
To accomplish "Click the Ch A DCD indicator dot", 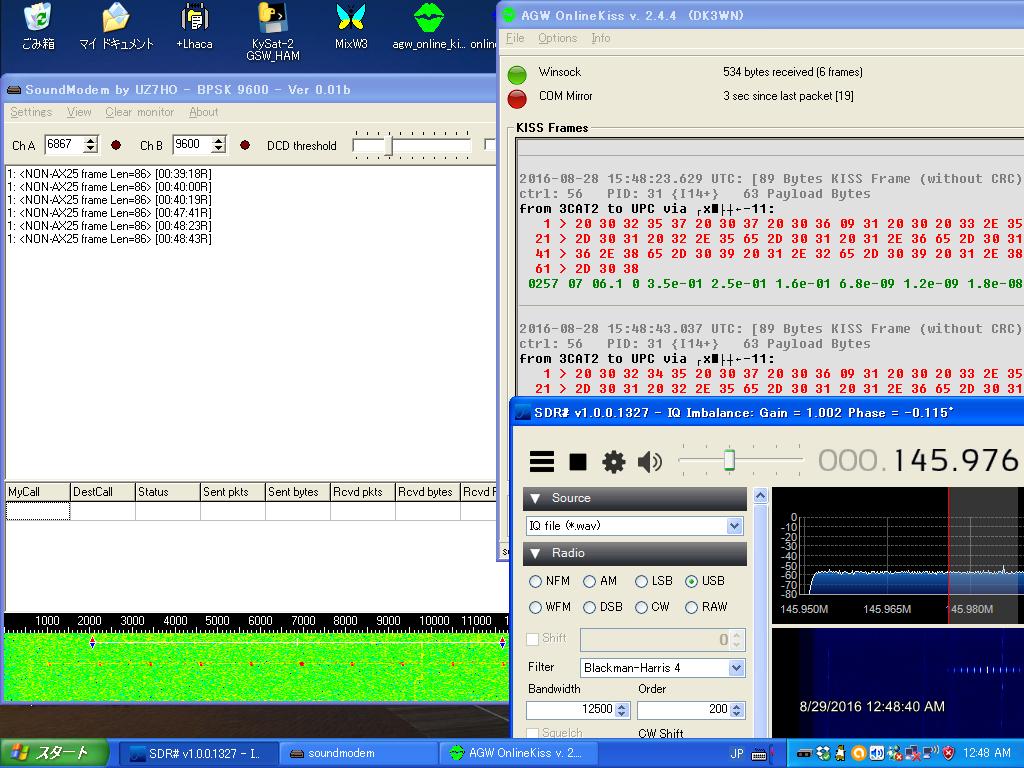I will [x=116, y=145].
